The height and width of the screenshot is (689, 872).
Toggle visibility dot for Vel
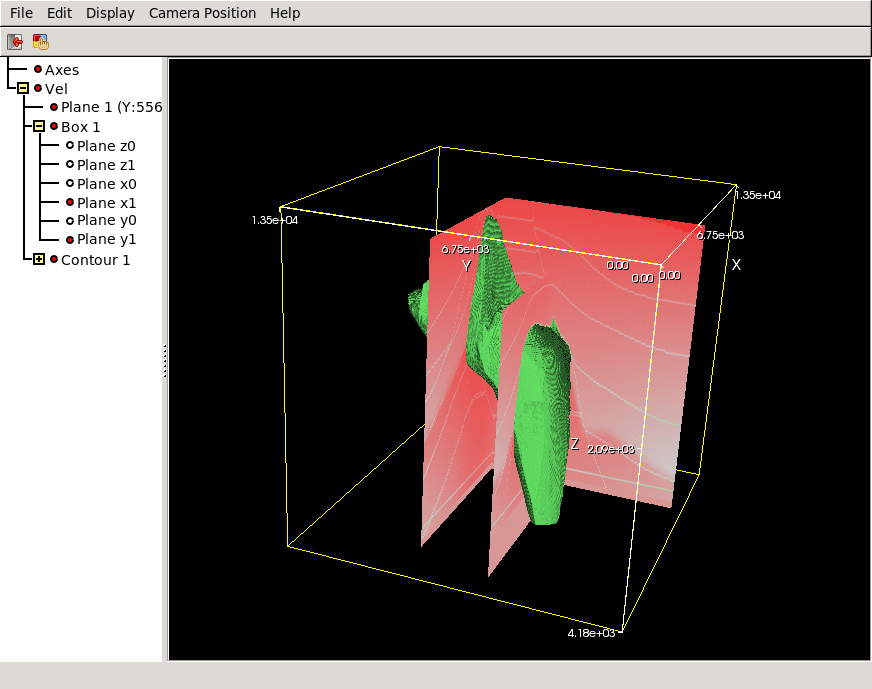click(x=38, y=88)
